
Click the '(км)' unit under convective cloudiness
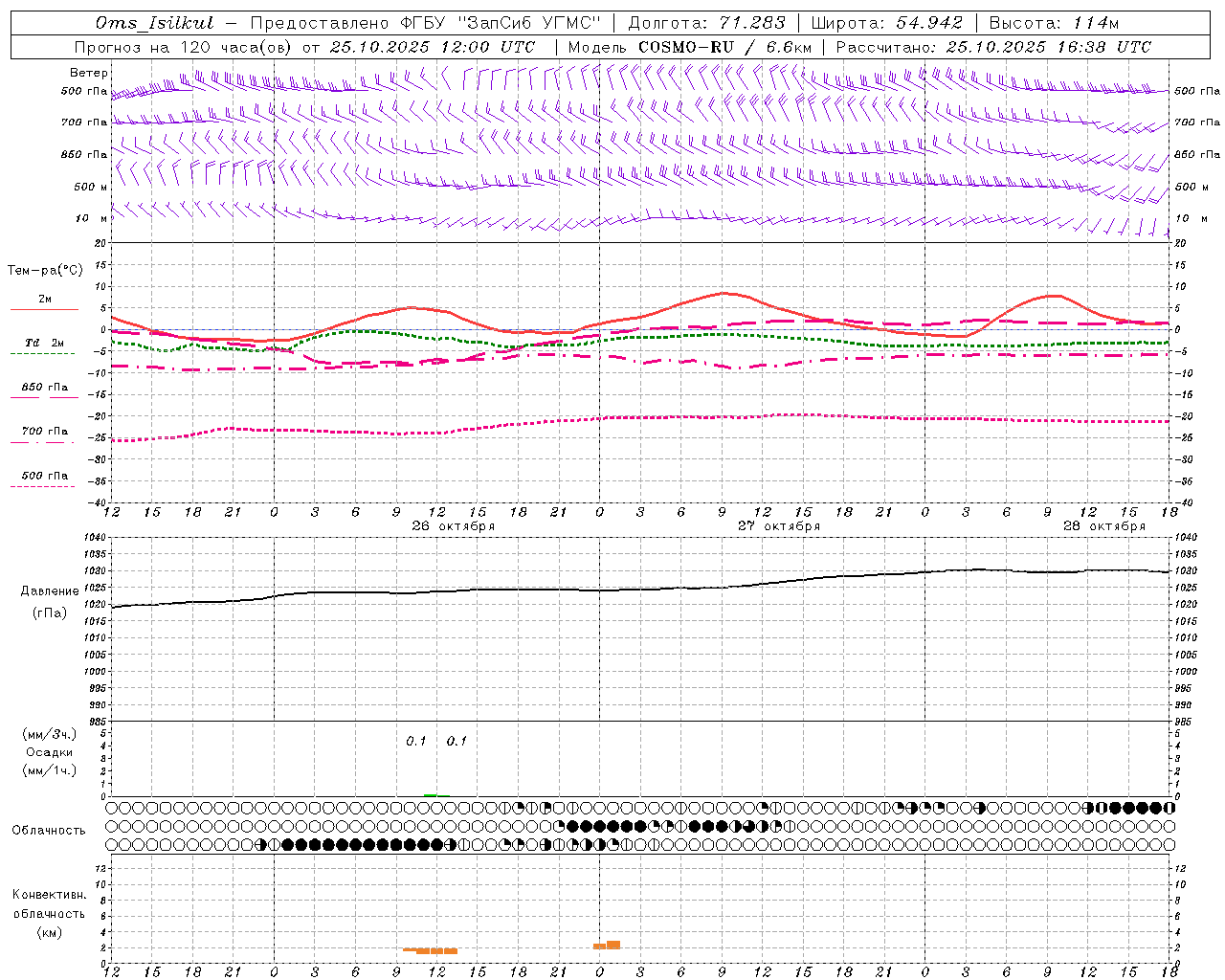[50, 932]
